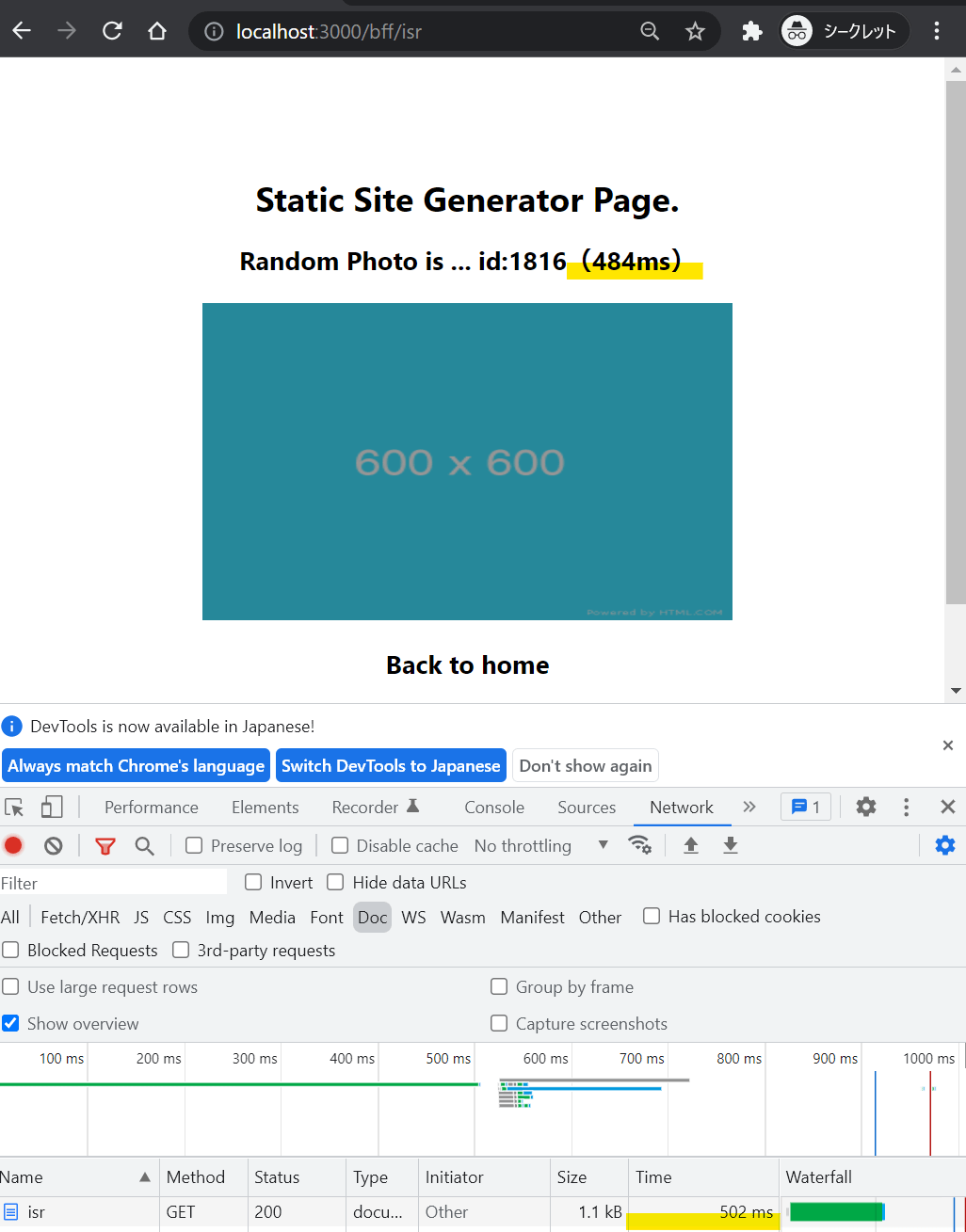Open the extensions puzzle icon
966x1232 pixels.
pyautogui.click(x=751, y=31)
